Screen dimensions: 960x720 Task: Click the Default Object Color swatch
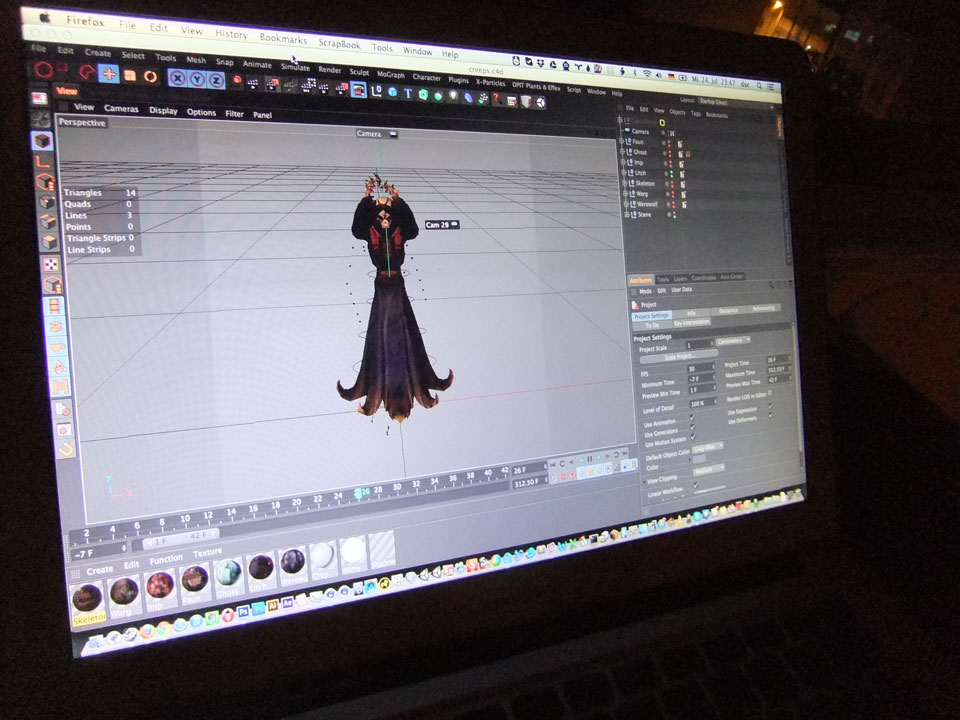tap(699, 458)
